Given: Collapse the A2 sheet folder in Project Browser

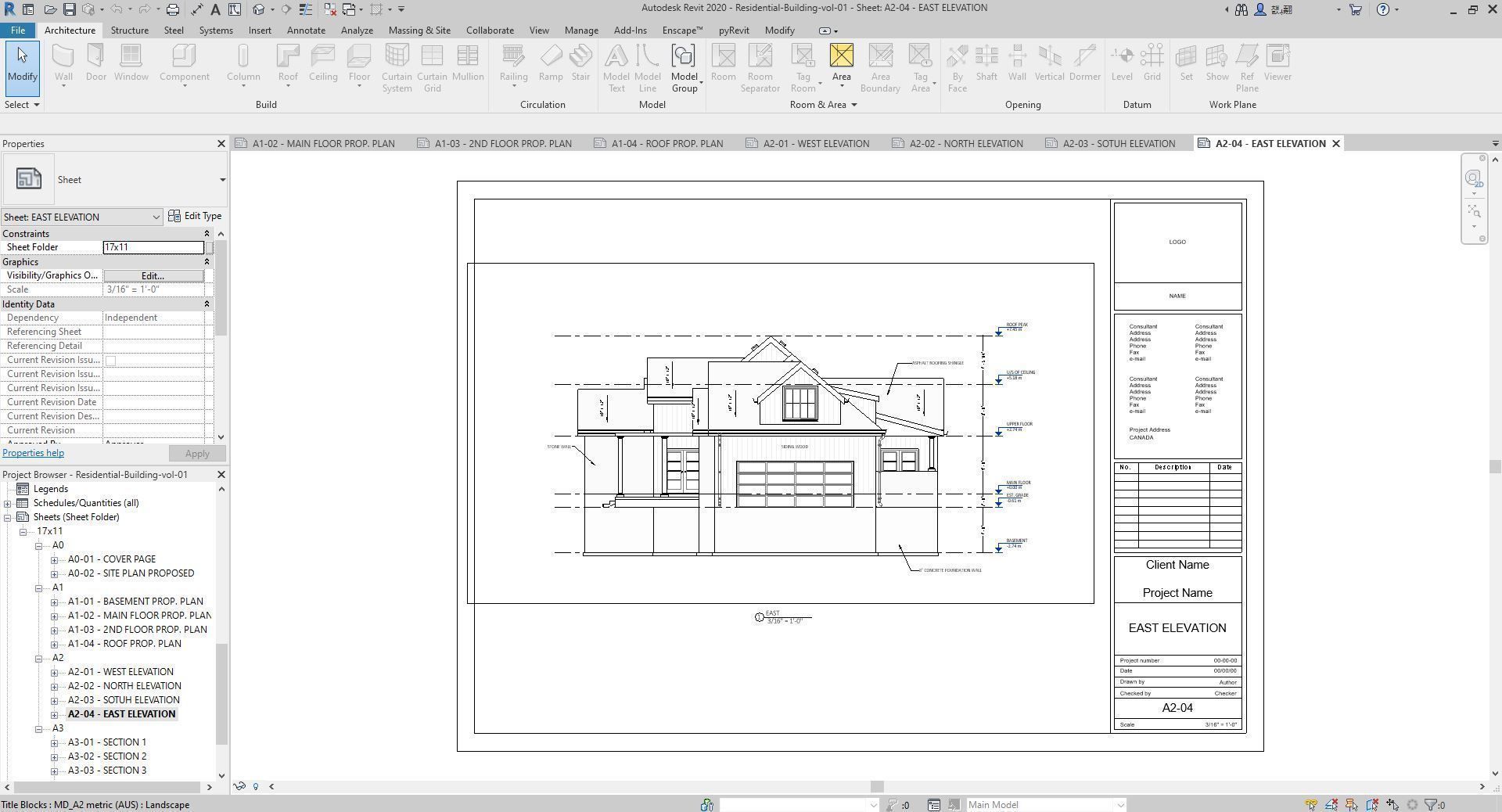Looking at the screenshot, I should click(38, 658).
